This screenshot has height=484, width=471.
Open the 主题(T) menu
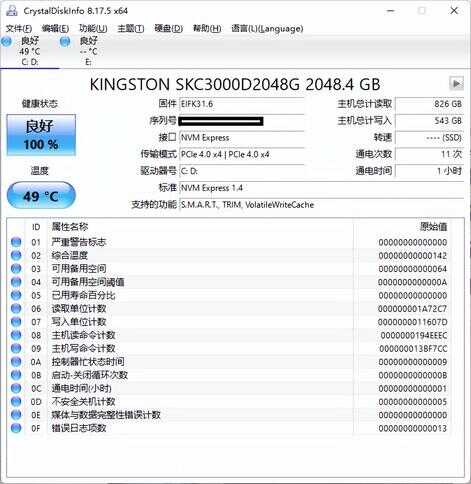coord(131,28)
